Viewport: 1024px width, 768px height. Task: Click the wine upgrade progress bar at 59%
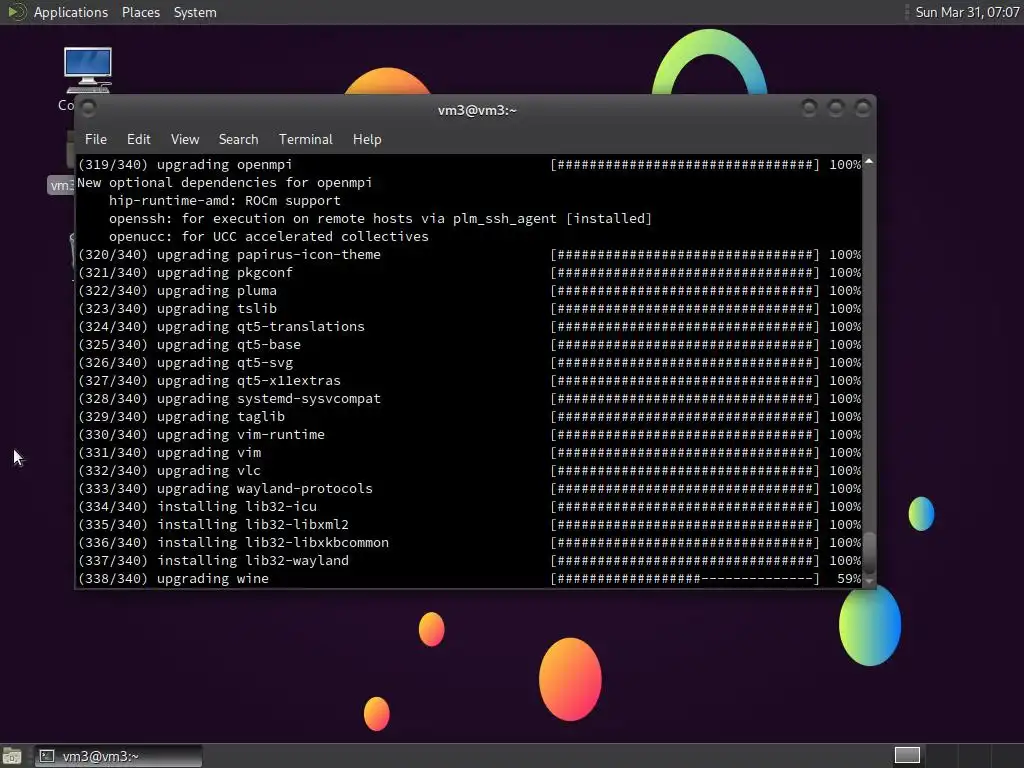684,579
